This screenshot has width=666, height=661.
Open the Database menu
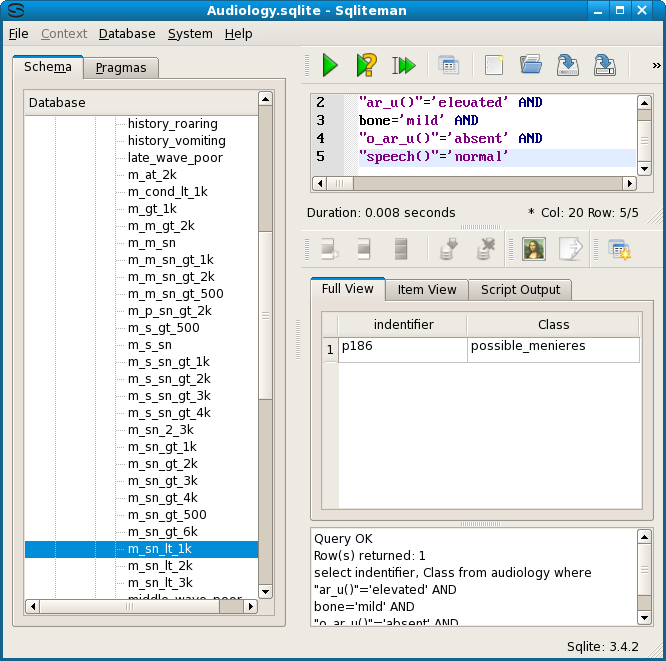[127, 33]
